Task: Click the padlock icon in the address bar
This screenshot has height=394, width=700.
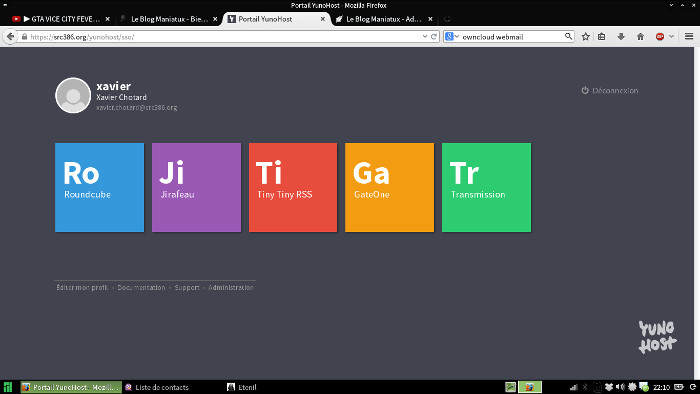Action: pyautogui.click(x=25, y=37)
